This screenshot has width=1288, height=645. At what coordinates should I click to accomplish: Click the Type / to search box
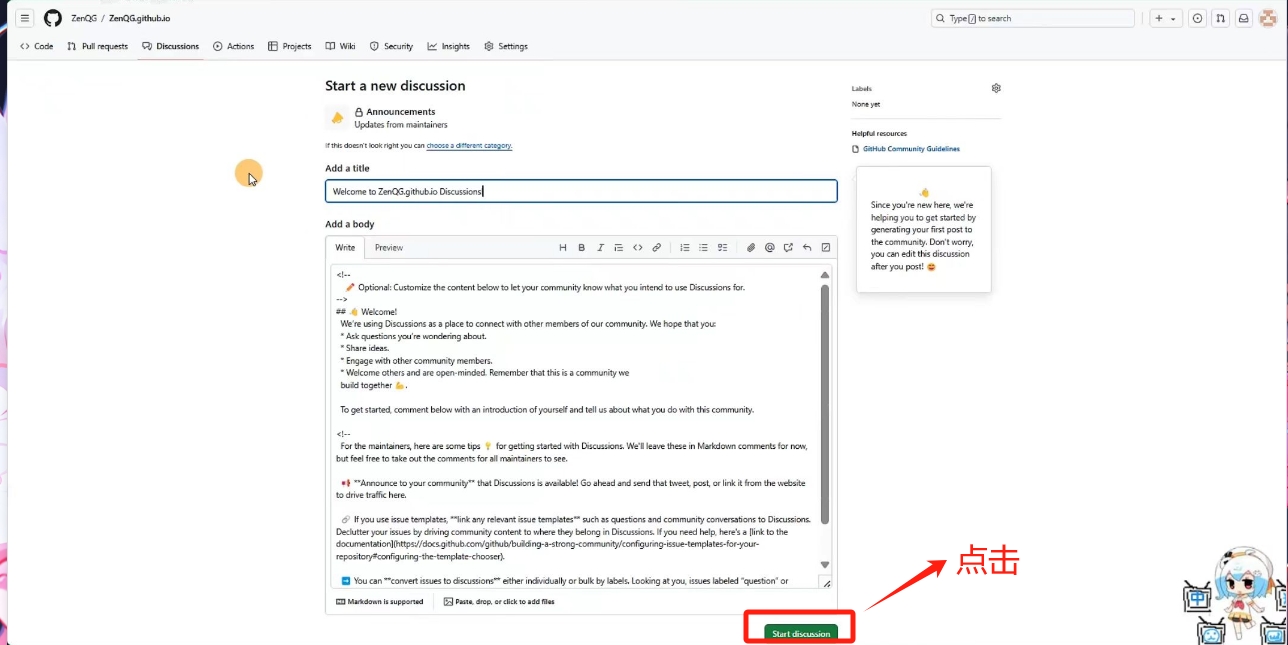pos(1033,18)
